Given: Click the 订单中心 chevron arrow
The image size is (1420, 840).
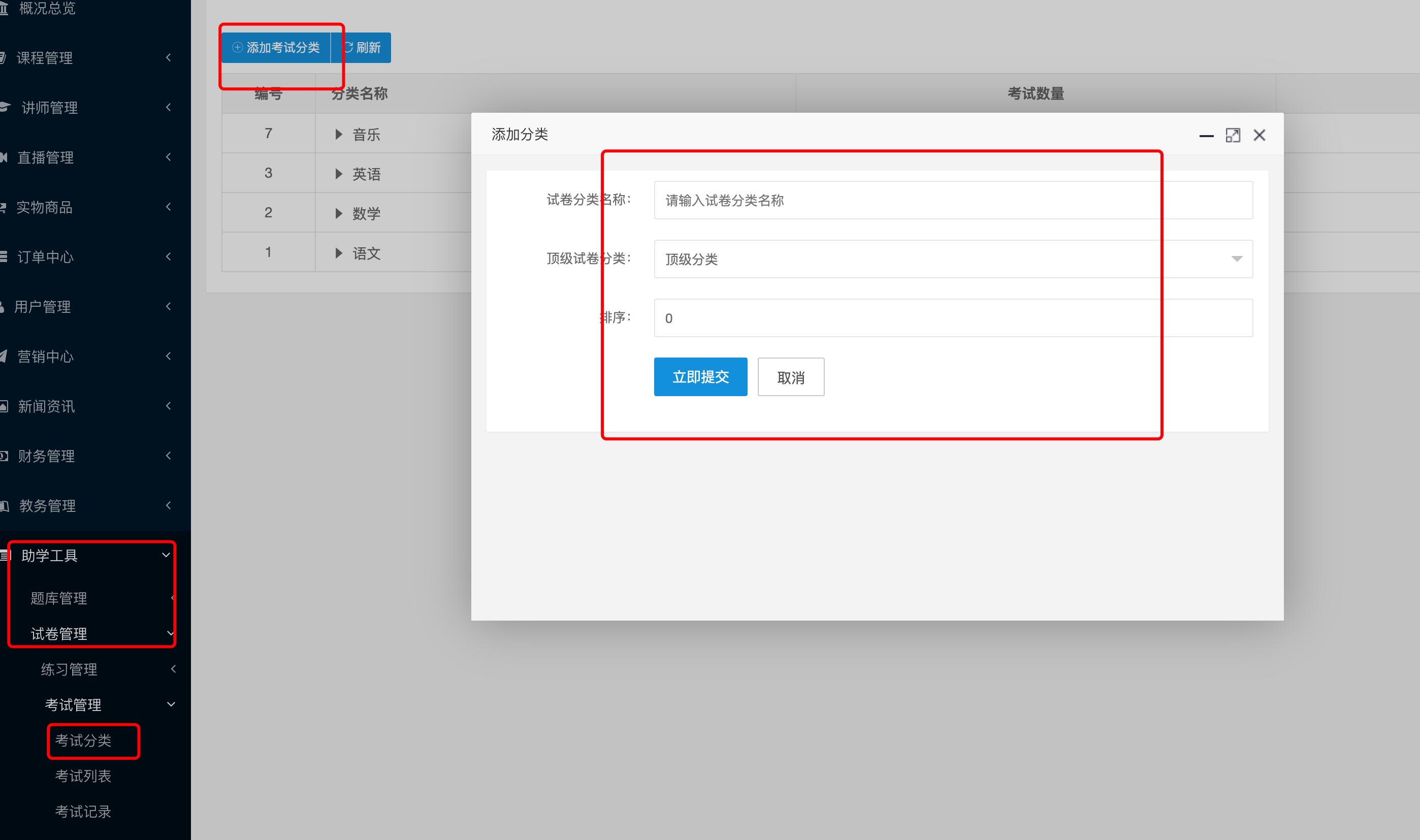Looking at the screenshot, I should tap(168, 257).
